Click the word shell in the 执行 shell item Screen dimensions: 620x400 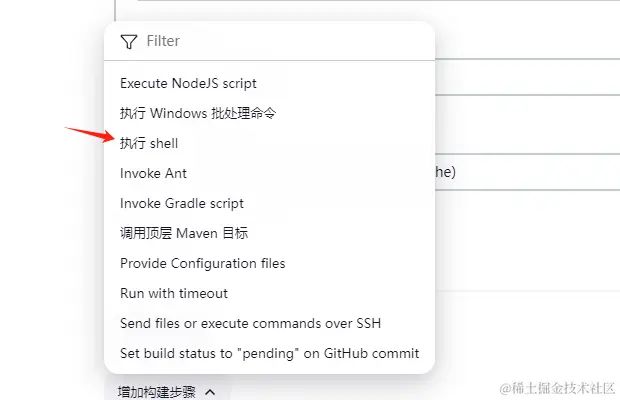click(164, 143)
